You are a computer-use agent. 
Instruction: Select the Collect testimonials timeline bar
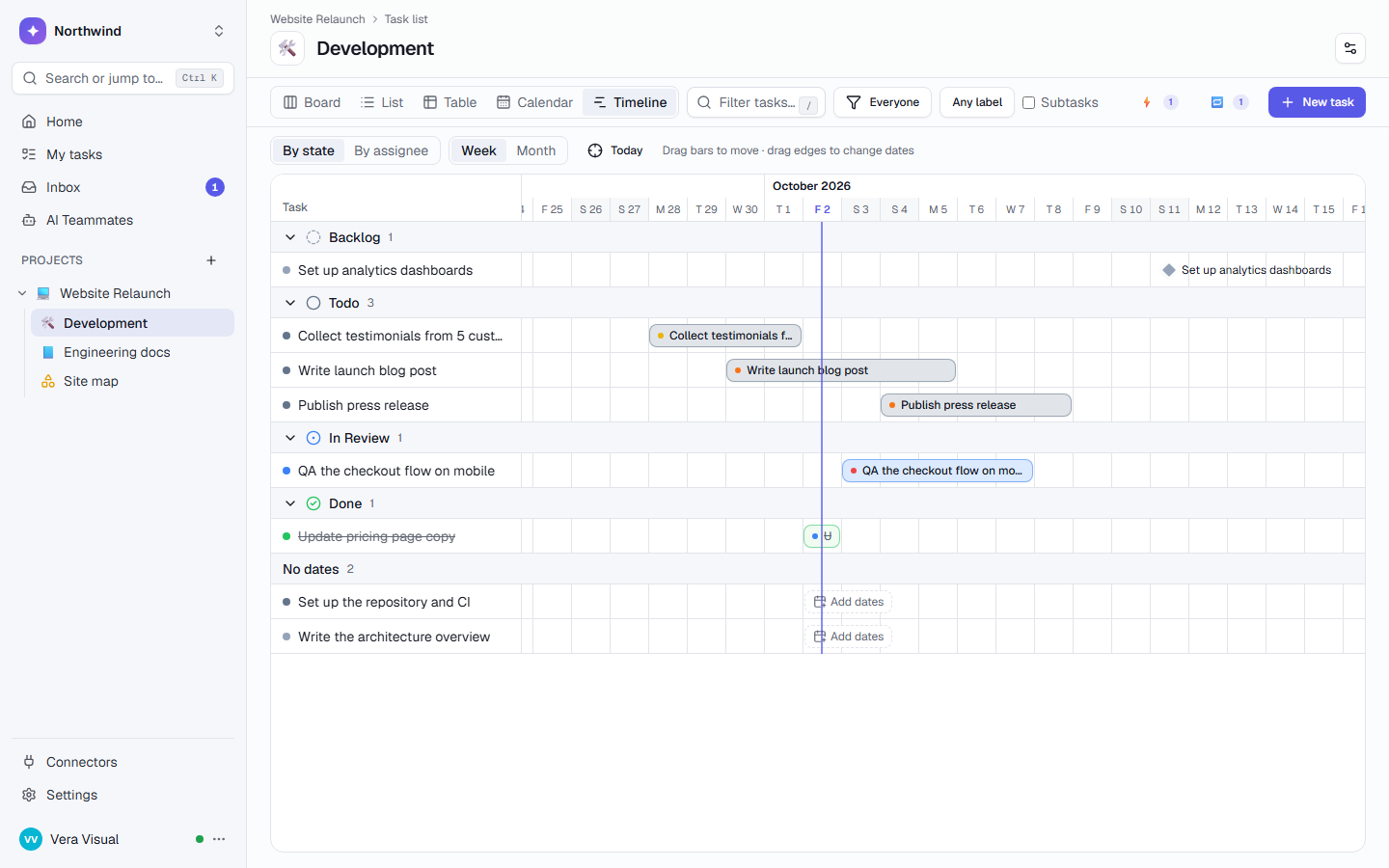tap(725, 336)
